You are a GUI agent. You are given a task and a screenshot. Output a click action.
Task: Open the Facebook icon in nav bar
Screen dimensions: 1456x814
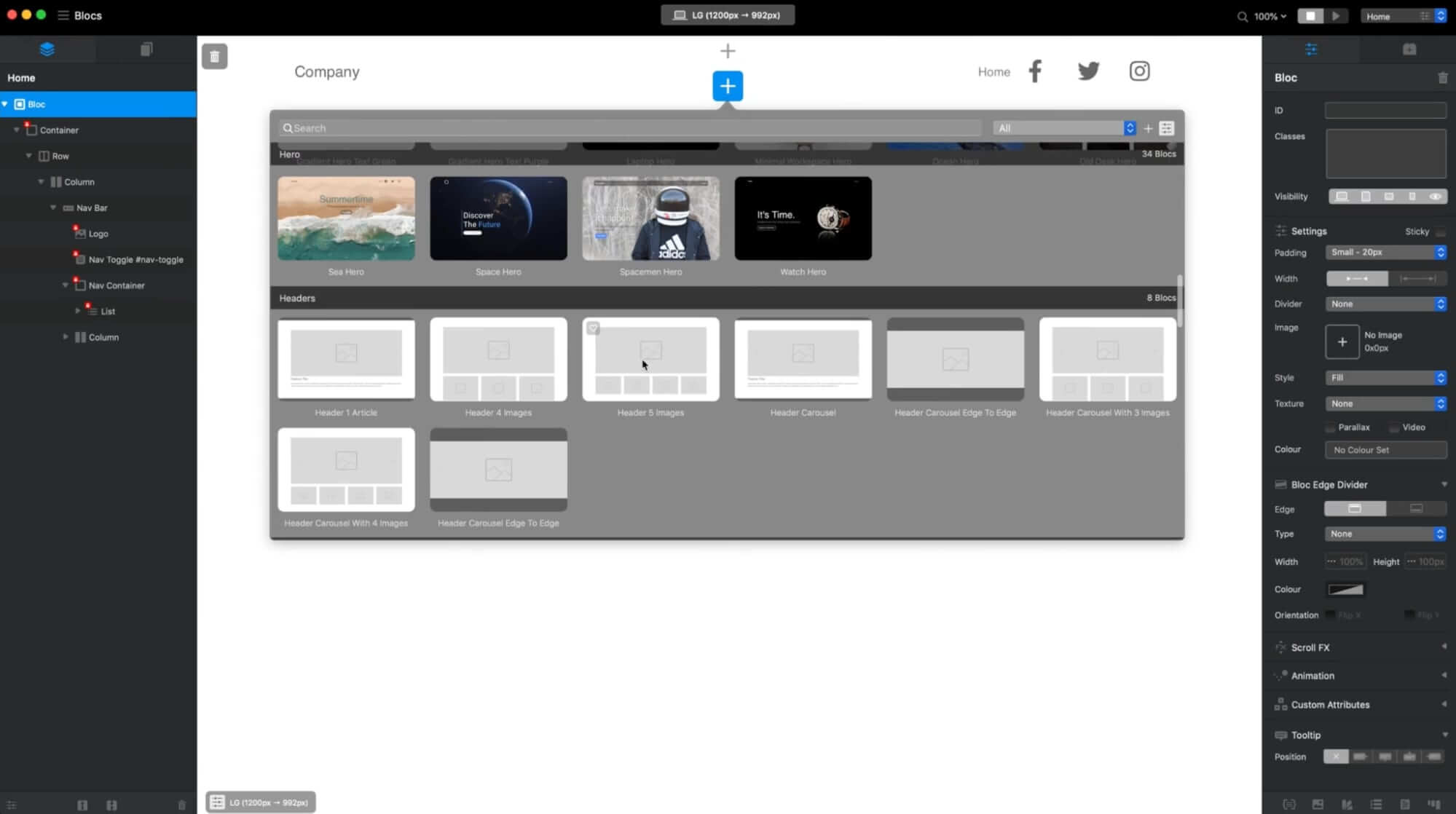tap(1035, 71)
